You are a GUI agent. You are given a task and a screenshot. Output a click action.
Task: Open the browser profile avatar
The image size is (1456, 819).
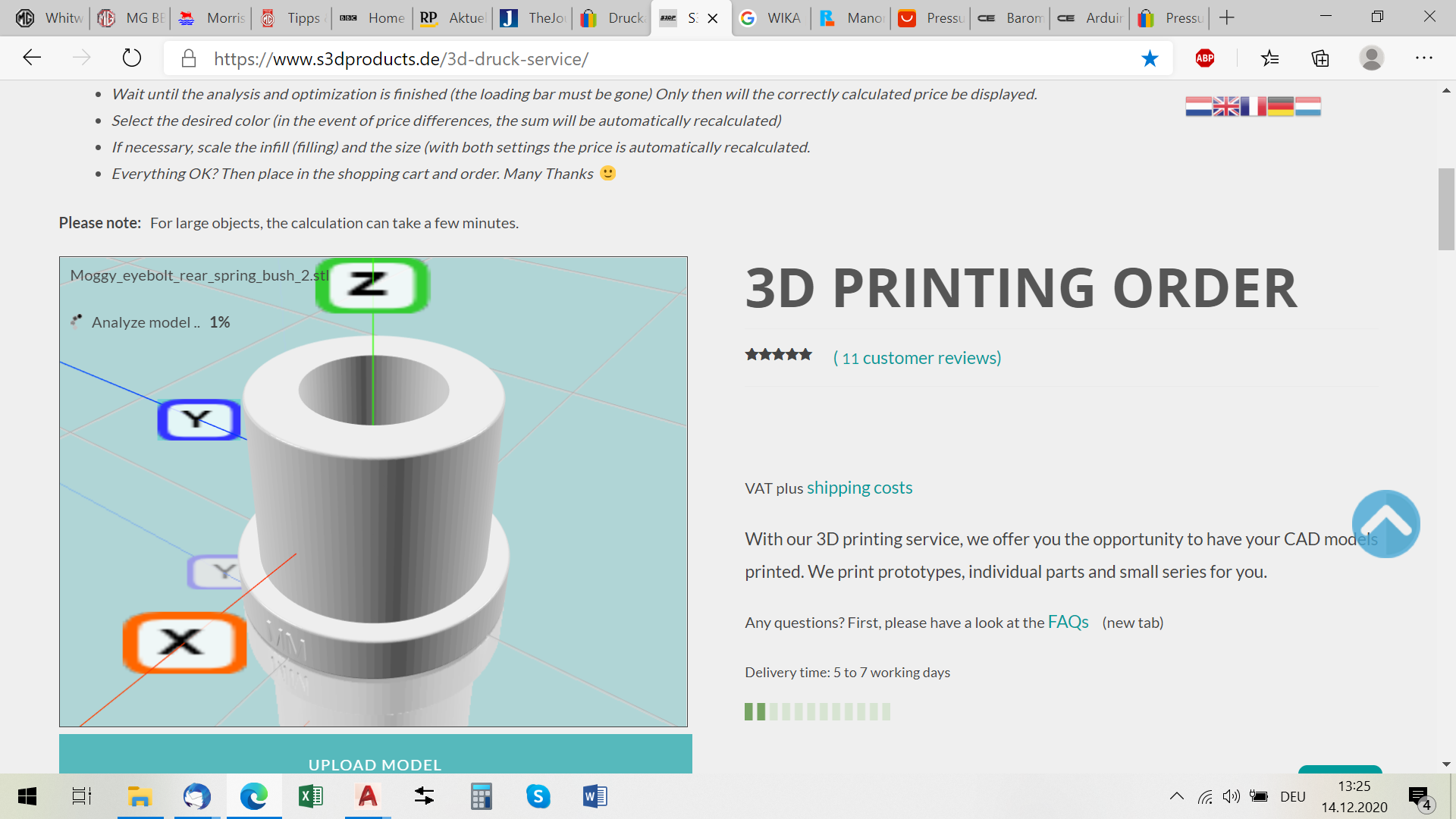(1371, 58)
